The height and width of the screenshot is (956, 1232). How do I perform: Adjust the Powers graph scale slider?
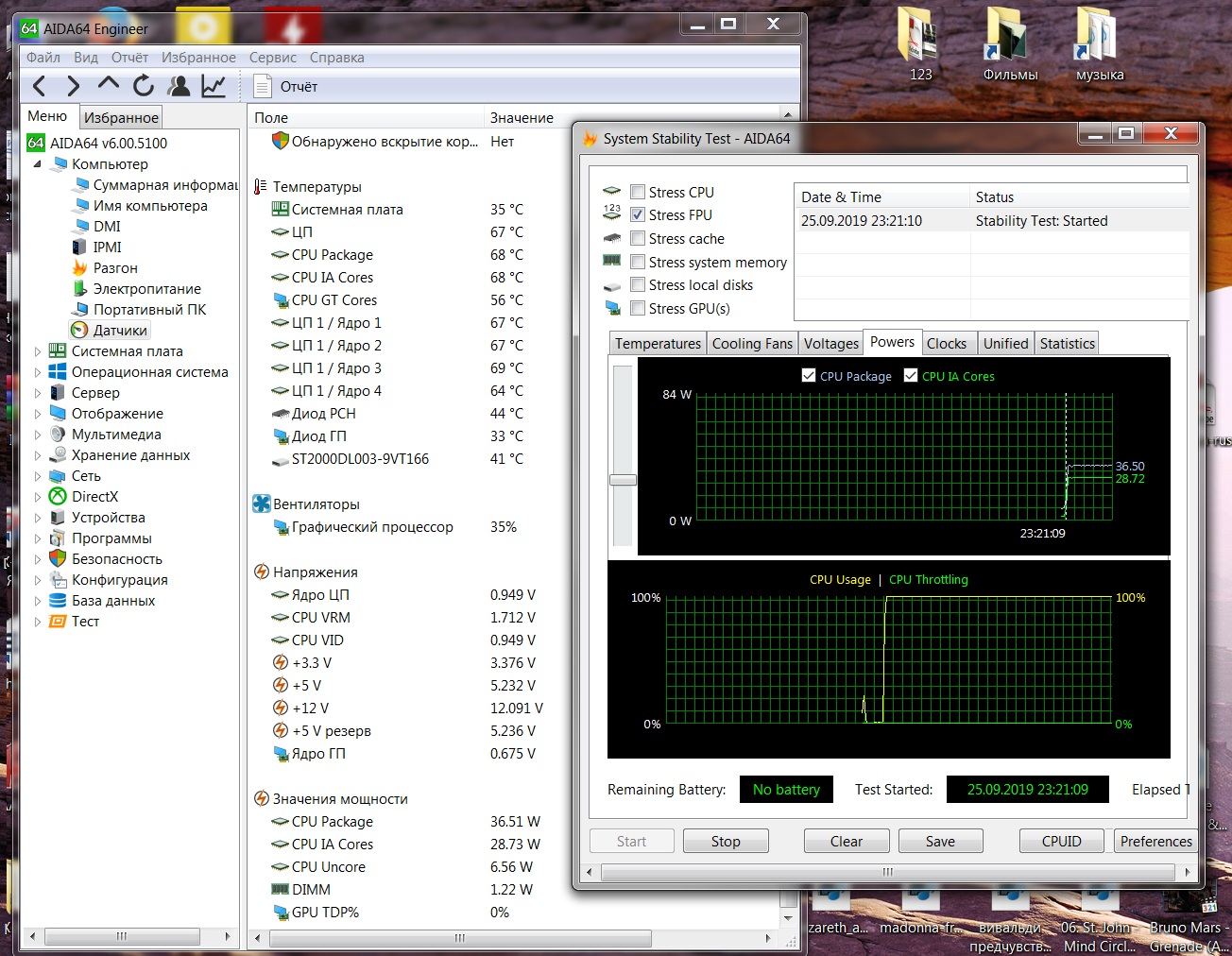tap(623, 480)
